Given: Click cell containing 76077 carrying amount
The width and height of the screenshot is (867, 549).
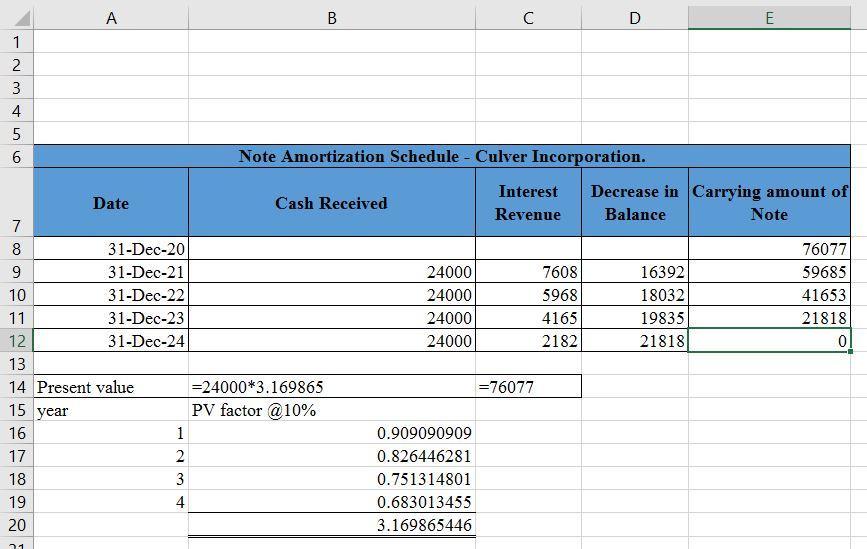Looking at the screenshot, I should (769, 249).
